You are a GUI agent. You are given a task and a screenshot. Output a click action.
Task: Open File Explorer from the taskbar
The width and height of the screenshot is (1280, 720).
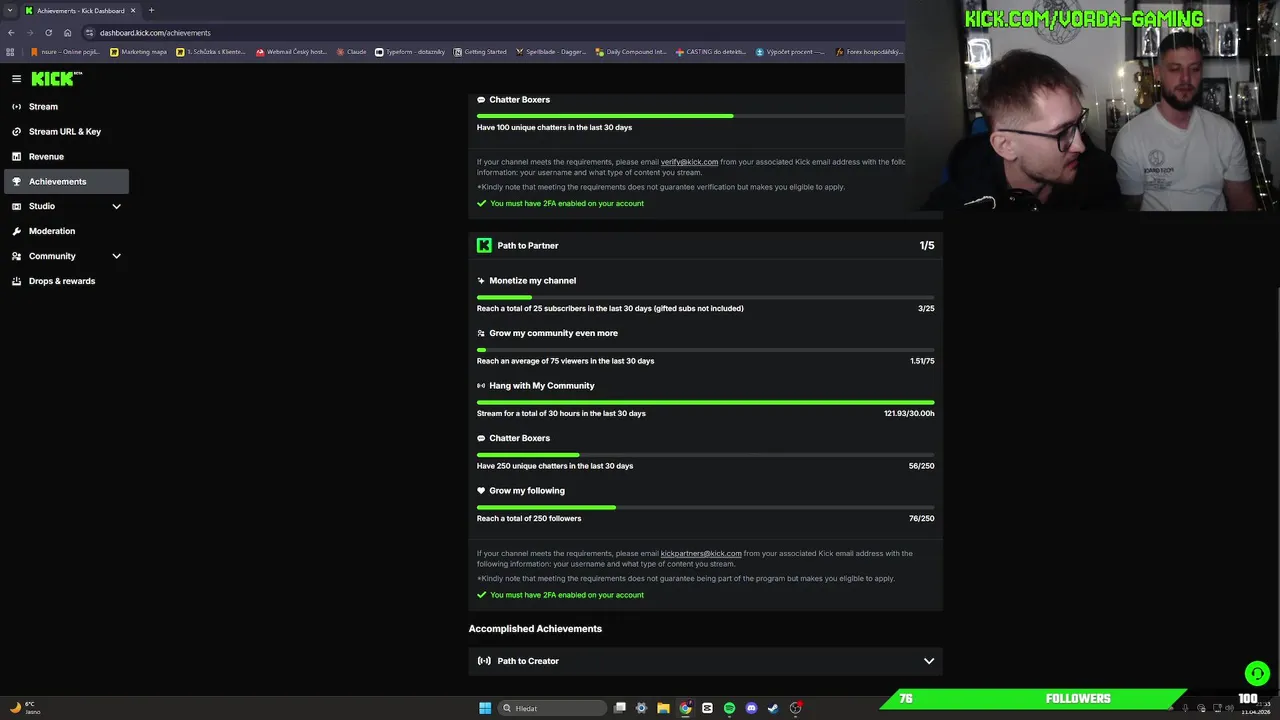click(x=663, y=708)
